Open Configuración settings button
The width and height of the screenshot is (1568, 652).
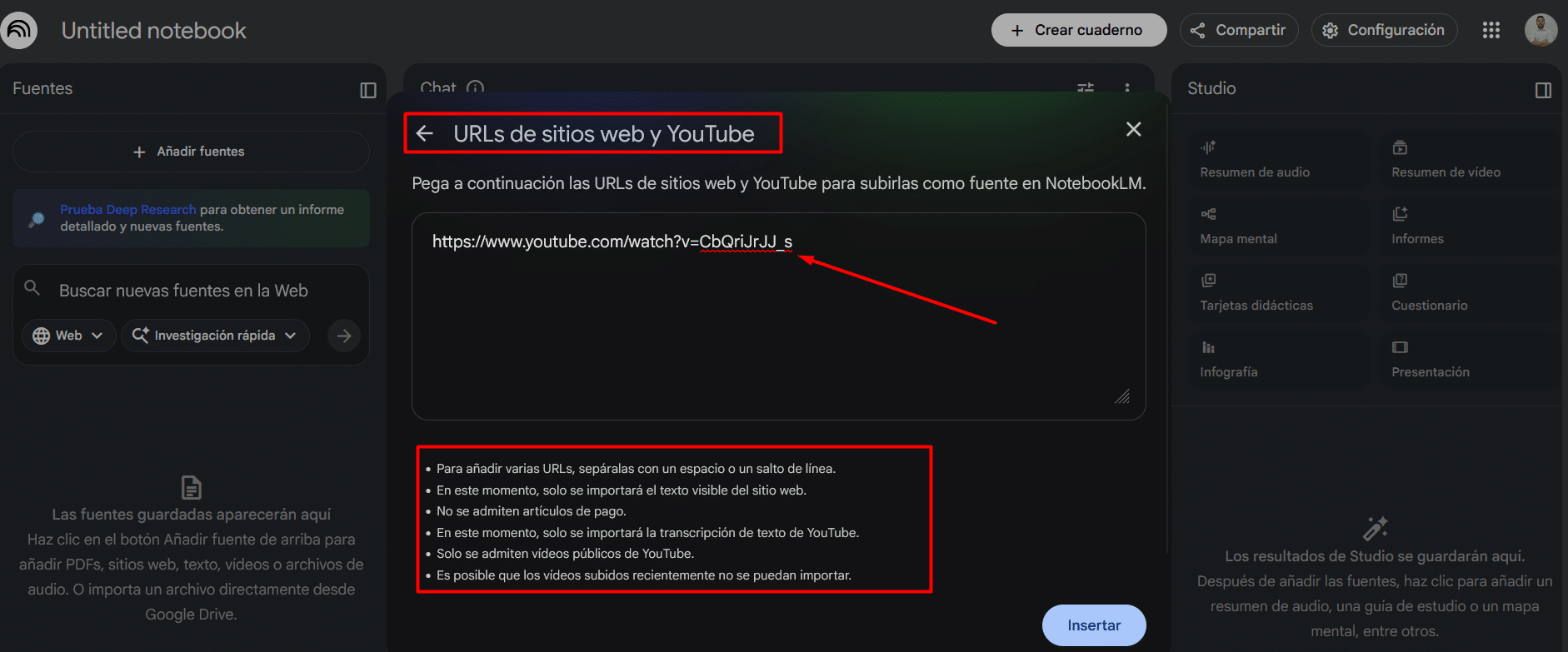(x=1384, y=30)
